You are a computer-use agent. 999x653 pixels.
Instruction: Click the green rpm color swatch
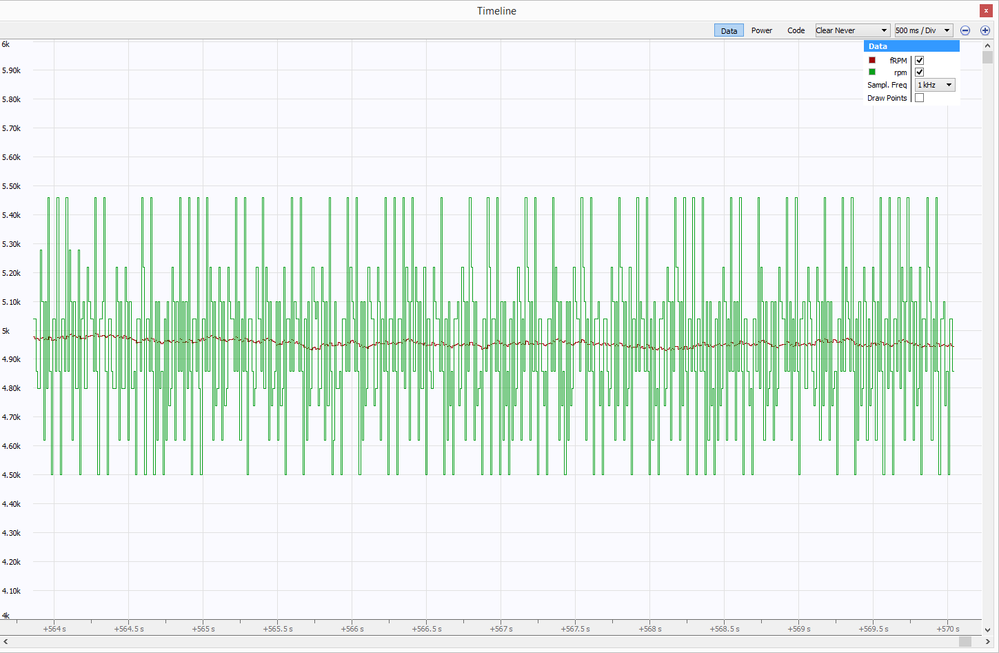click(872, 72)
